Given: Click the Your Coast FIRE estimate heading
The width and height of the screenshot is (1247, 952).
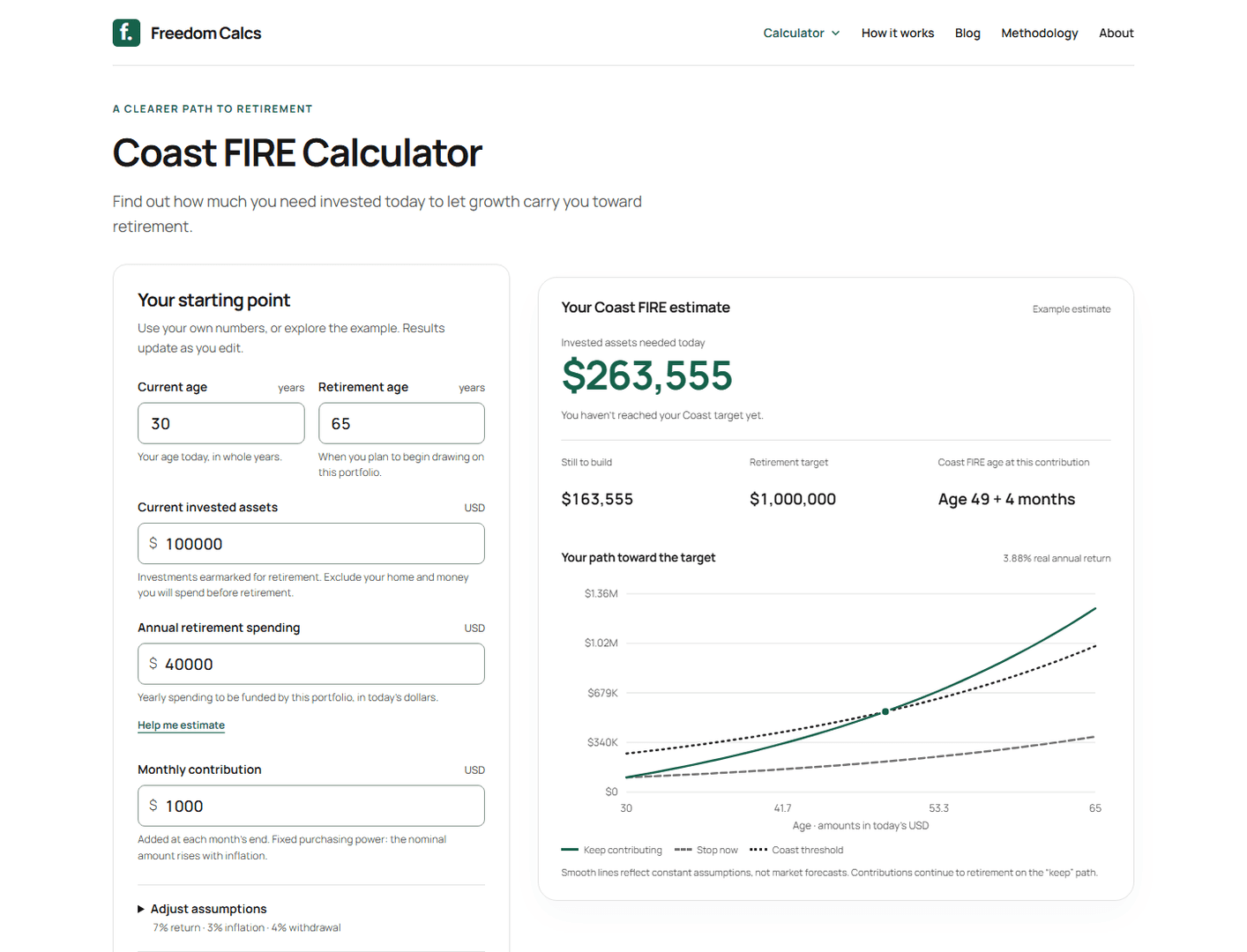Looking at the screenshot, I should click(646, 308).
